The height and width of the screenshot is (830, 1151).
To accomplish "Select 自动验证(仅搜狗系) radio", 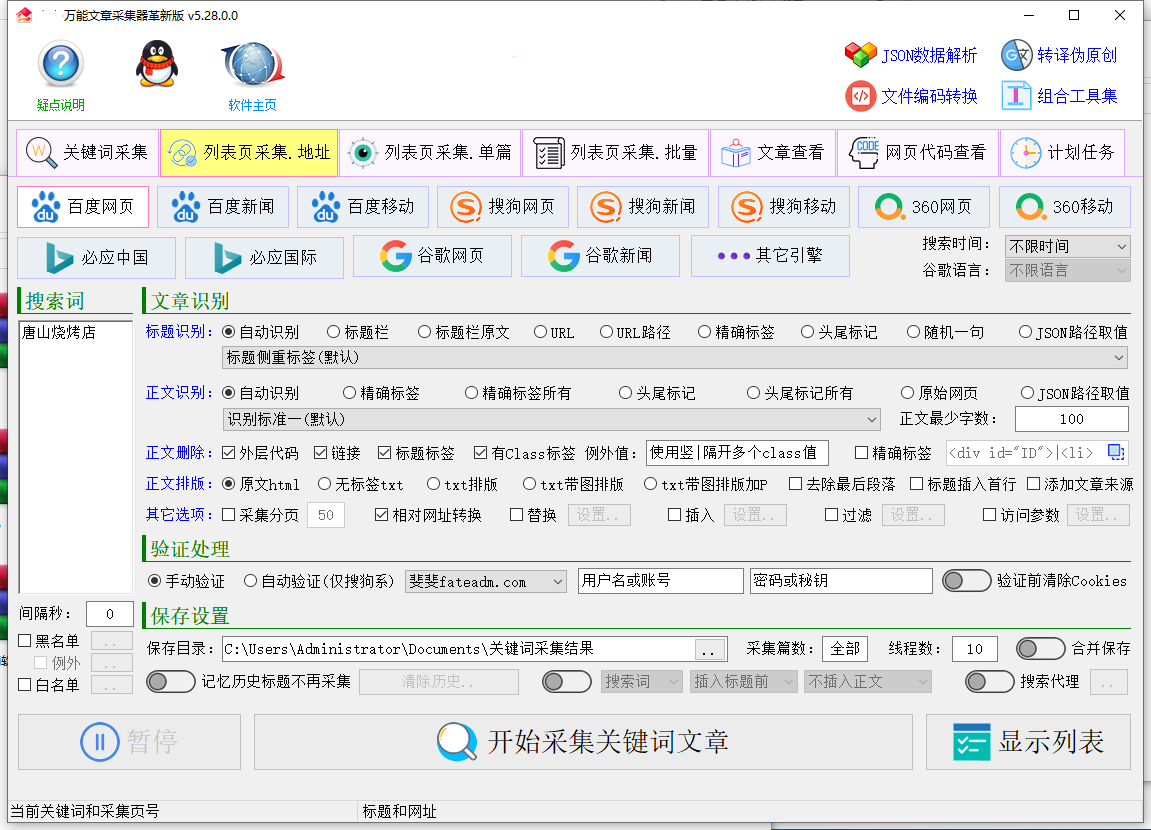I will pyautogui.click(x=319, y=581).
